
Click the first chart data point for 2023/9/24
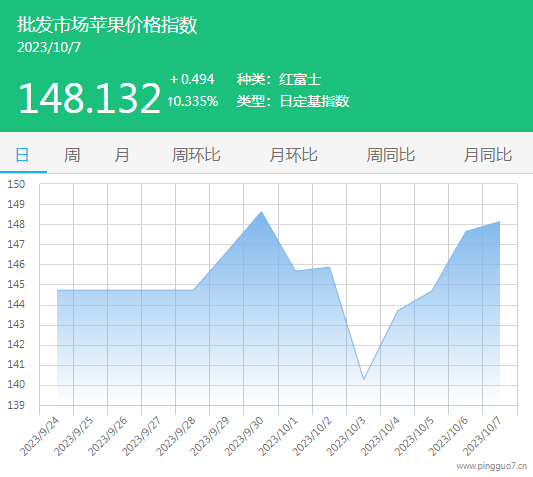57,290
